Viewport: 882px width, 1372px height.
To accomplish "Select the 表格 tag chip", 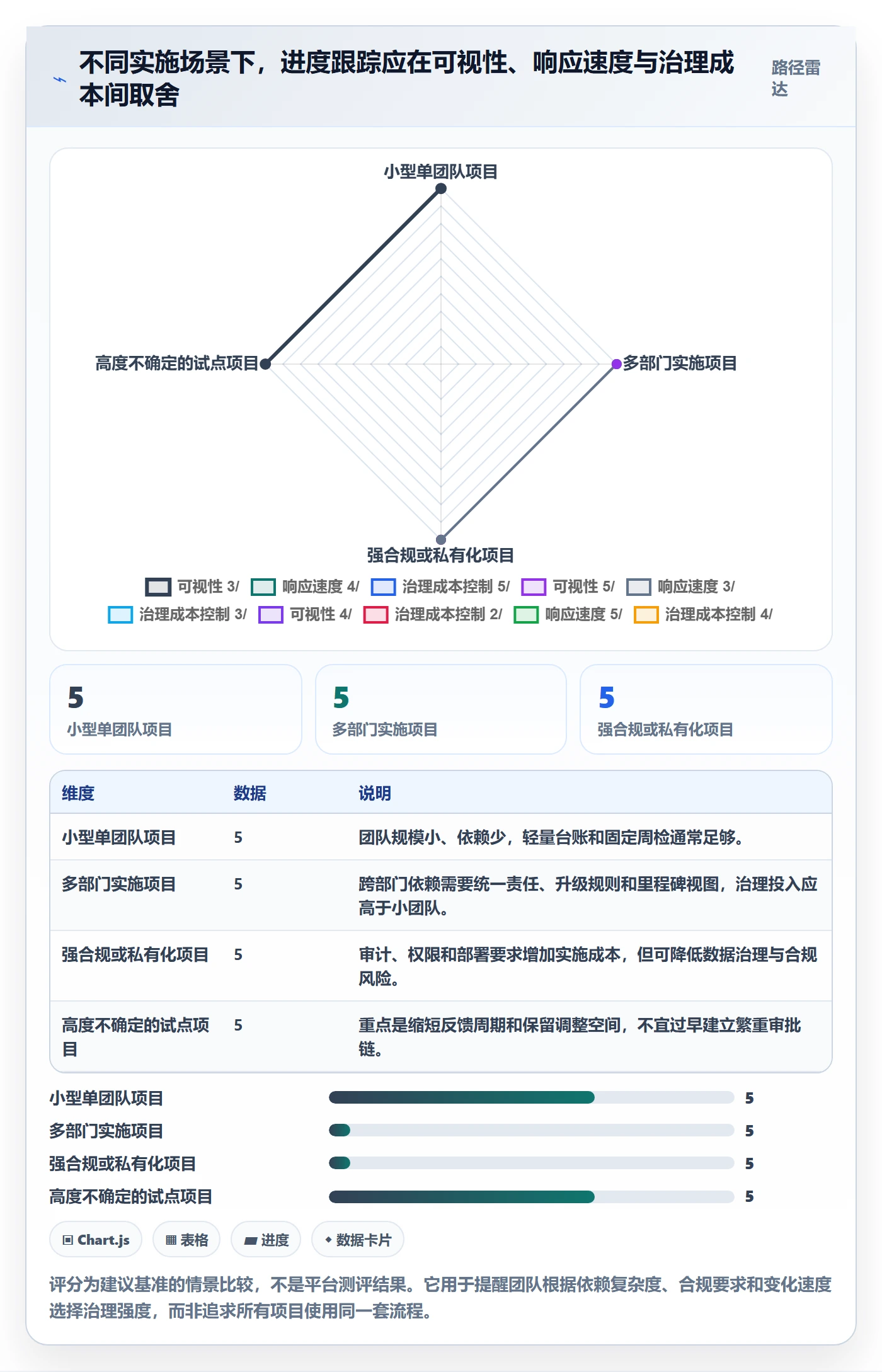I will click(186, 1240).
